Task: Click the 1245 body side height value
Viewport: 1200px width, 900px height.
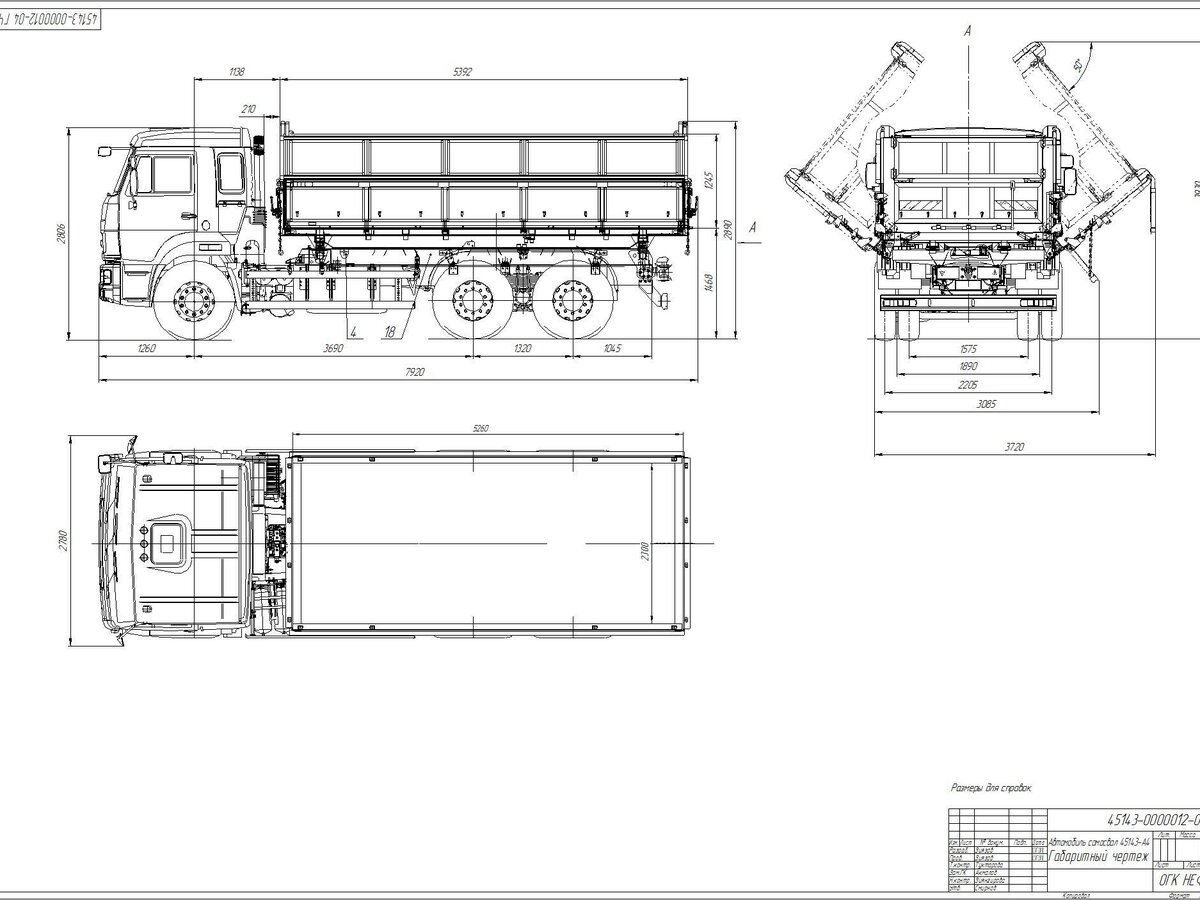Action: [707, 180]
